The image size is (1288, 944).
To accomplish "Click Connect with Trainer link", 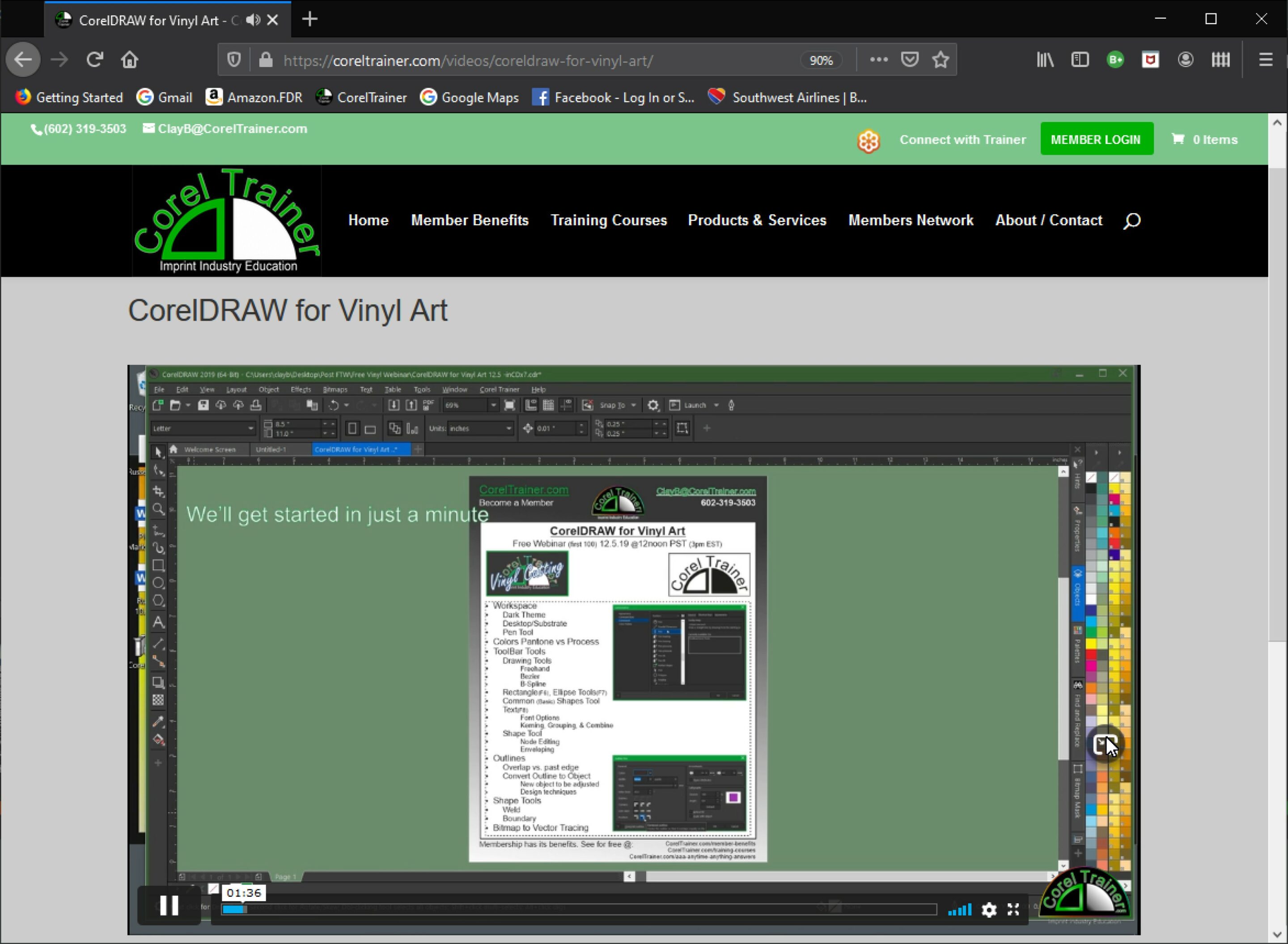I will click(962, 140).
